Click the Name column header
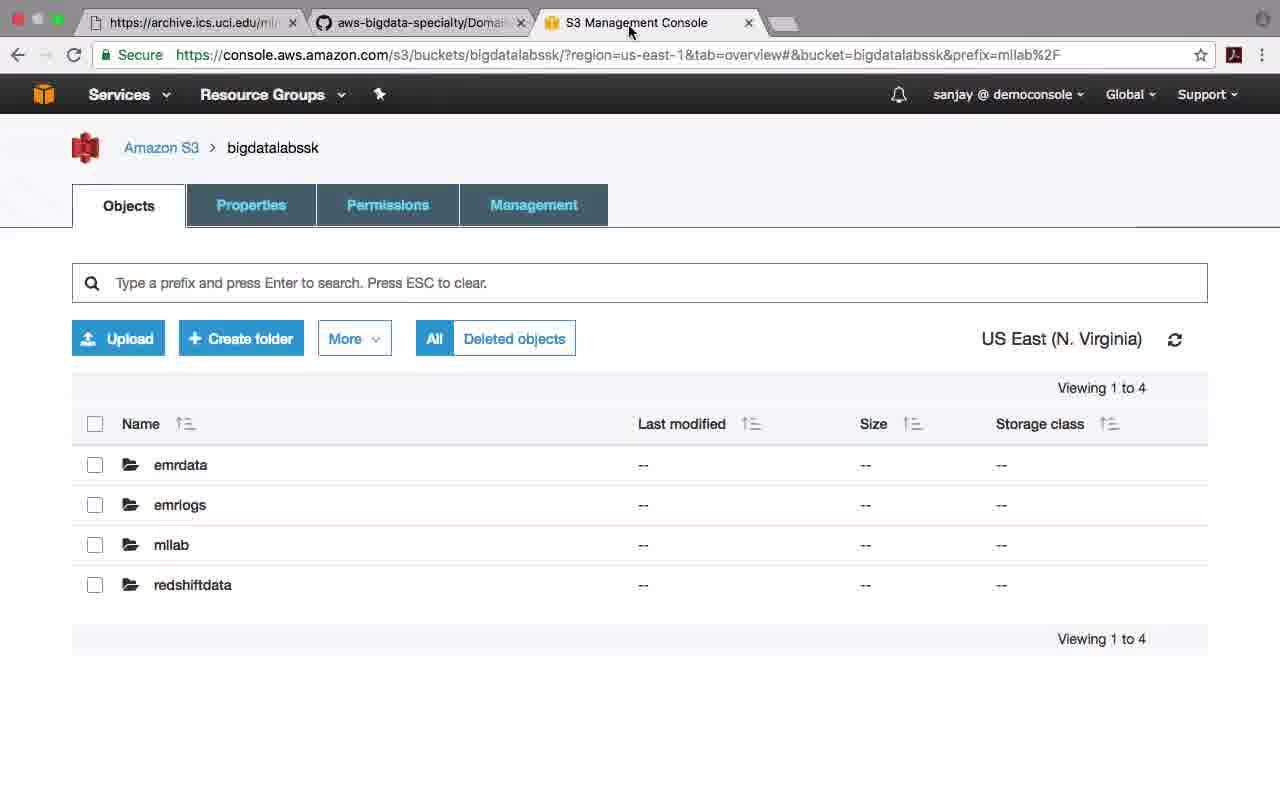The height and width of the screenshot is (800, 1280). tap(141, 424)
